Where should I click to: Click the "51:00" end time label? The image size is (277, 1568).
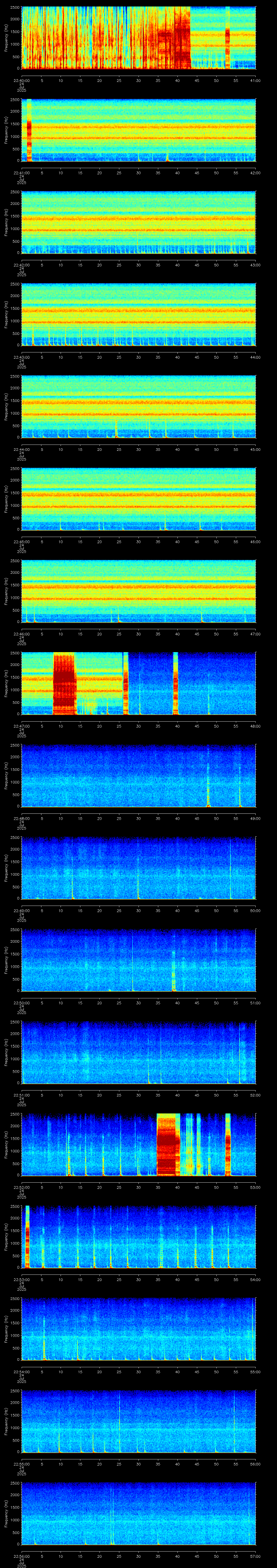(x=255, y=1003)
